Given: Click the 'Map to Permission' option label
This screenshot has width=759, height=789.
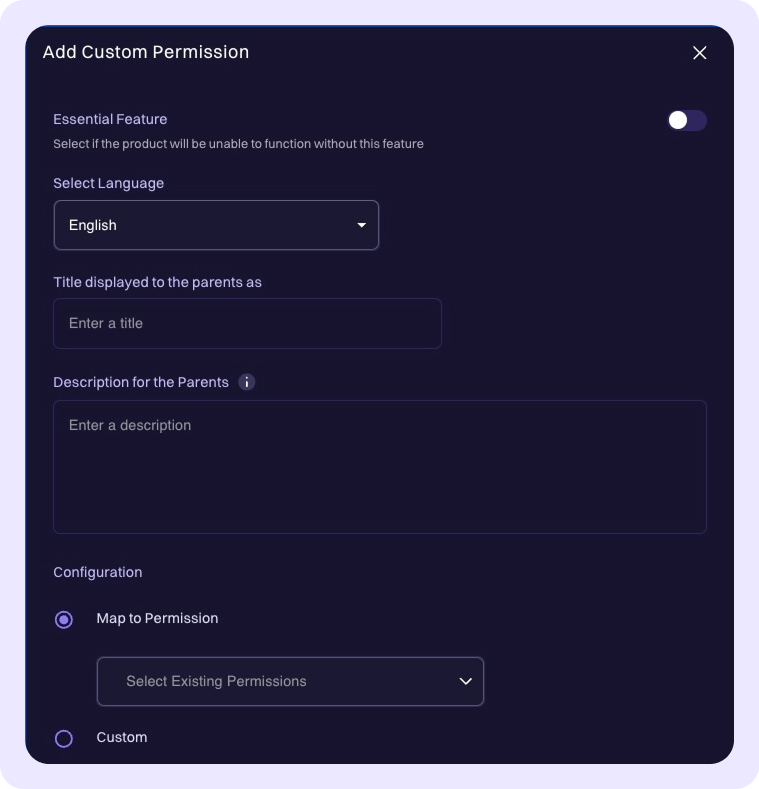Looking at the screenshot, I should [157, 619].
